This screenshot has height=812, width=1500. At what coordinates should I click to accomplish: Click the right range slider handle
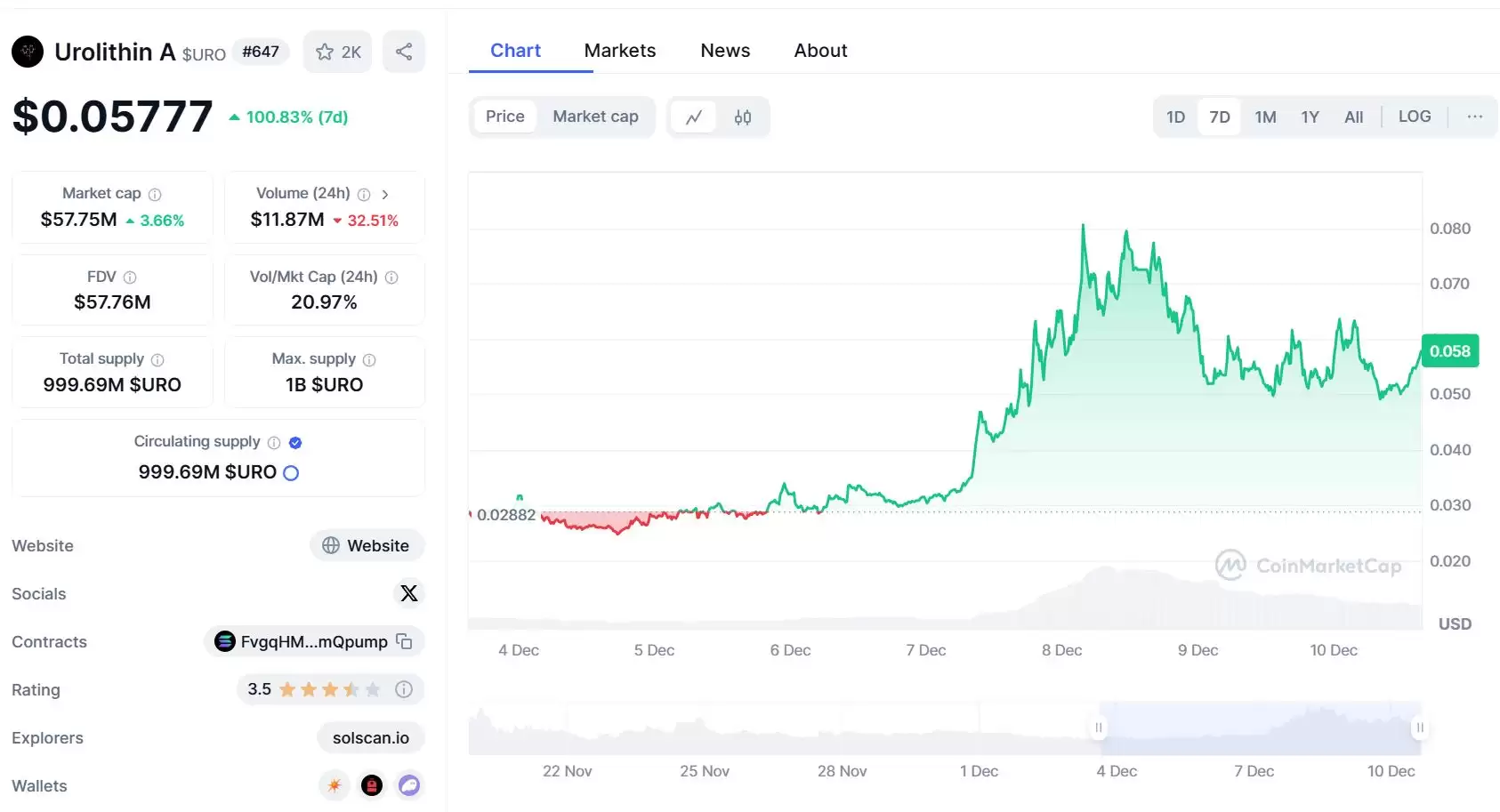1420,728
